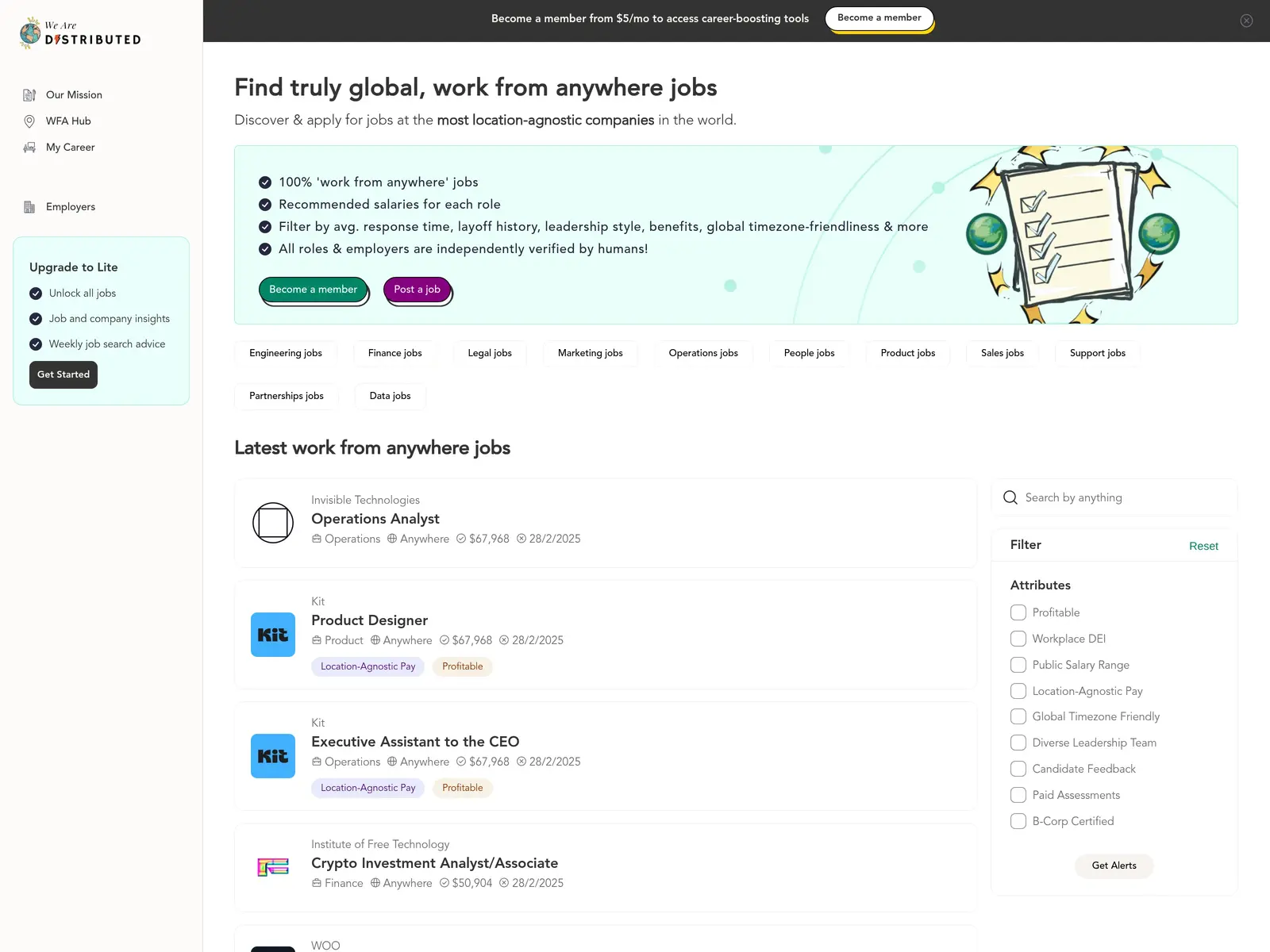Select the Finance jobs category
1270x952 pixels.
(395, 353)
